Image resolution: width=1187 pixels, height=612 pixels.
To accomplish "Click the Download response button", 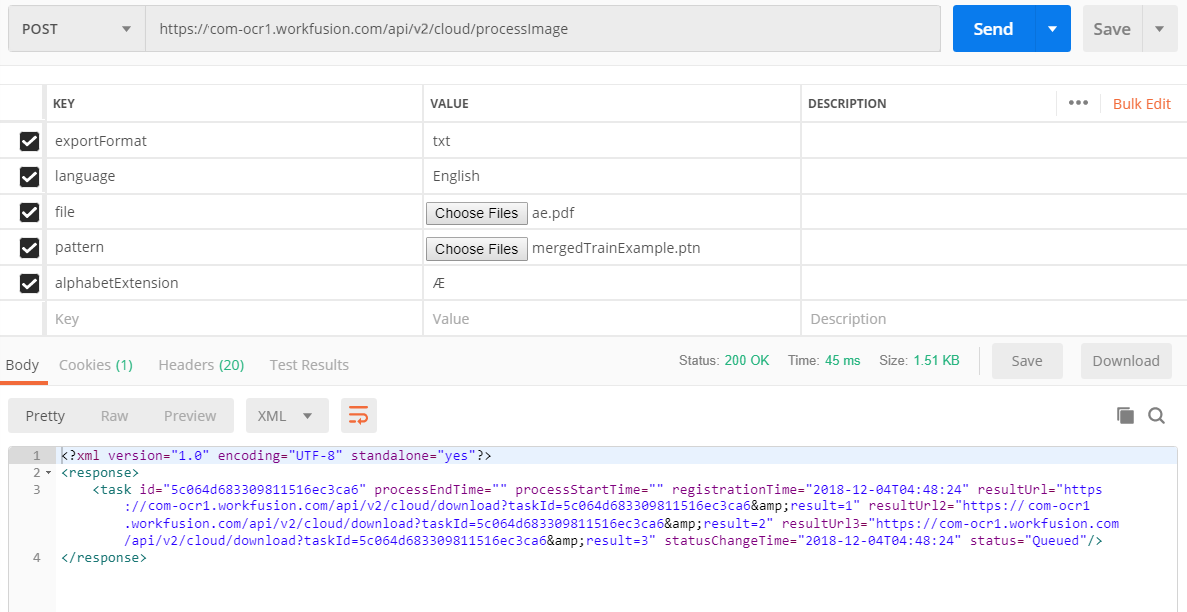I will point(1126,361).
